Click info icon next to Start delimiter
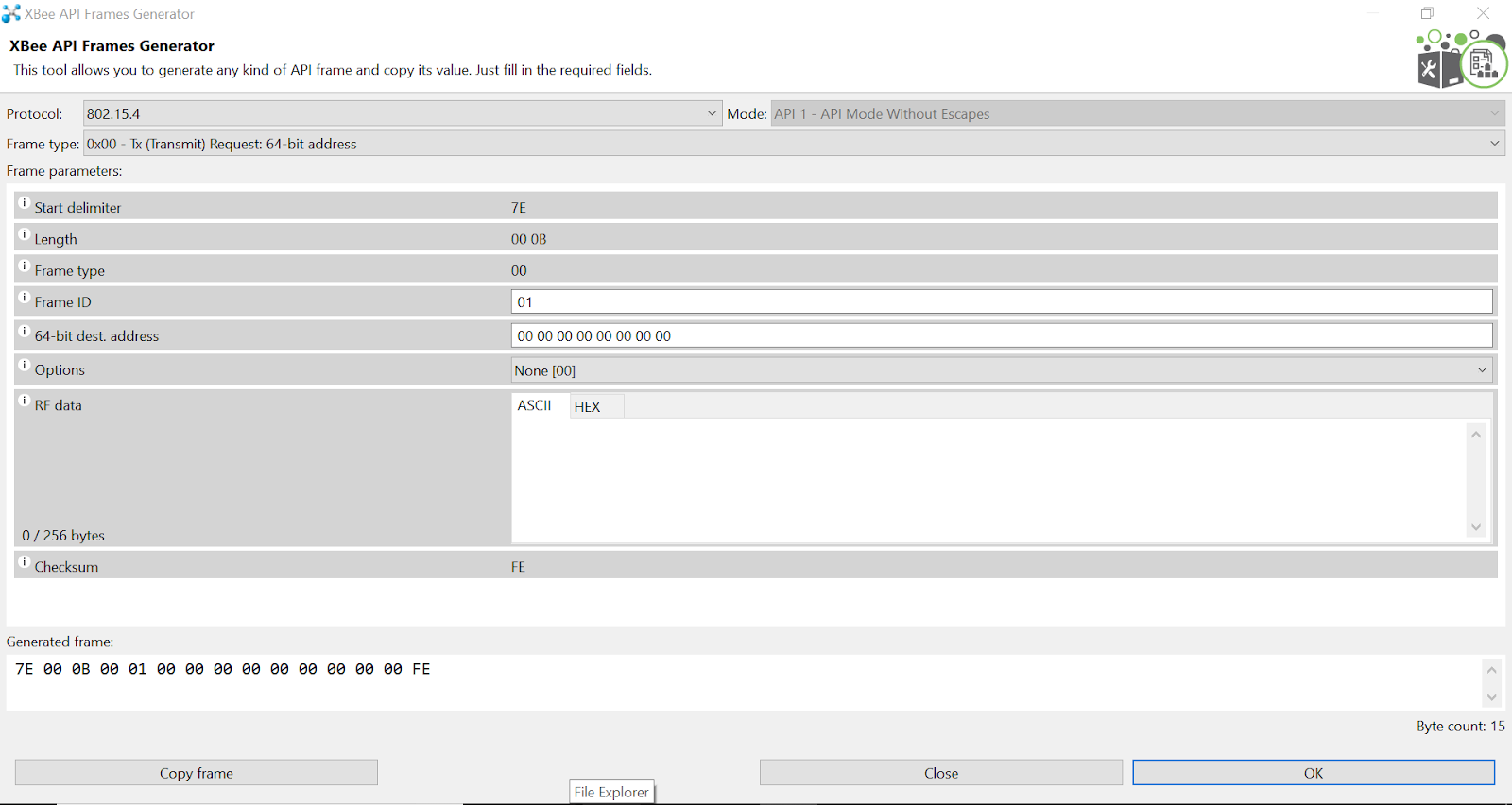This screenshot has width=1512, height=805. (x=25, y=203)
